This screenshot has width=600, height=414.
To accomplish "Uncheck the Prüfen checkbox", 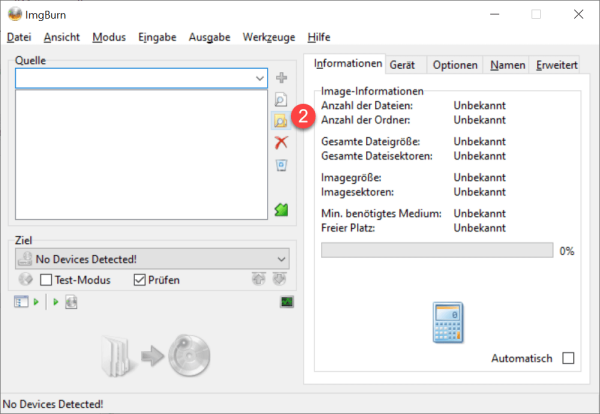I will click(140, 280).
